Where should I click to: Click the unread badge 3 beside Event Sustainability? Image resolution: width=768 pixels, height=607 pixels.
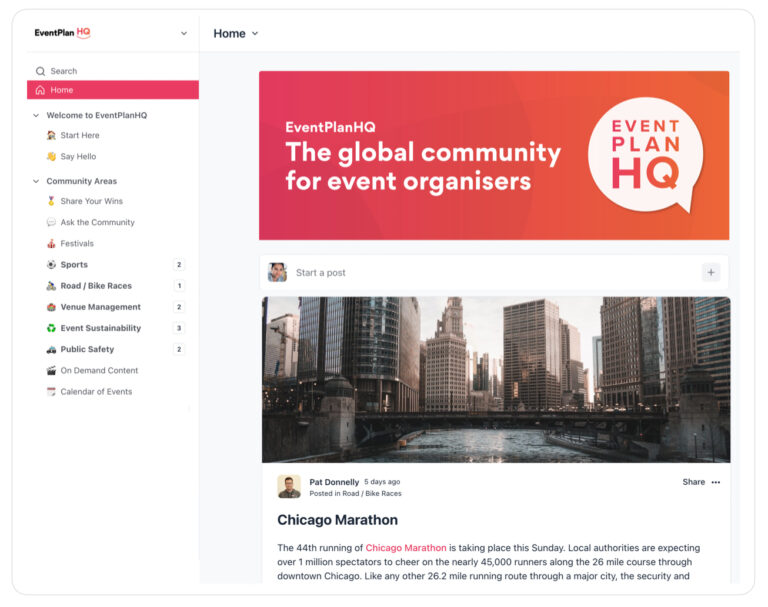point(179,328)
